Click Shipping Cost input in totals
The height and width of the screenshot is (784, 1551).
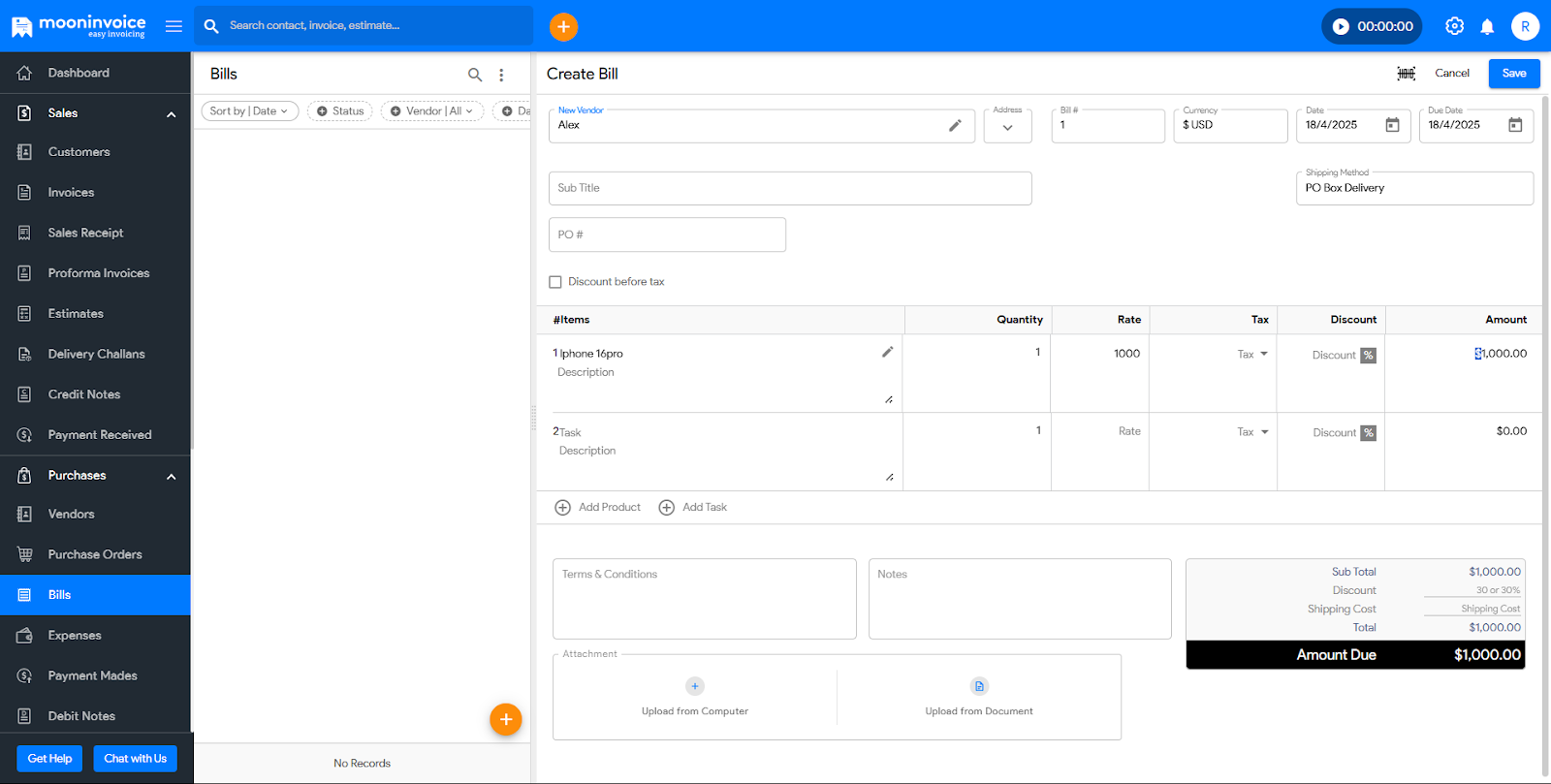tap(1472, 609)
